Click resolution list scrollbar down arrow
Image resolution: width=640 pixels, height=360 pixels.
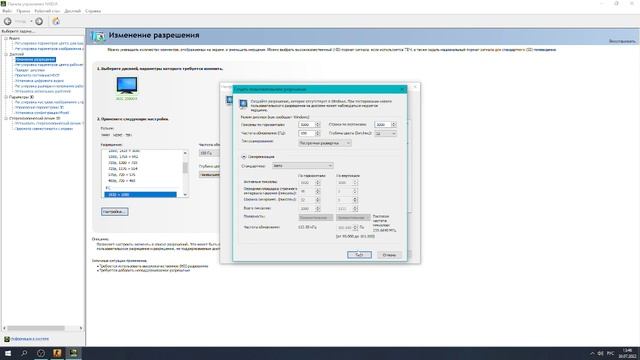(x=185, y=195)
